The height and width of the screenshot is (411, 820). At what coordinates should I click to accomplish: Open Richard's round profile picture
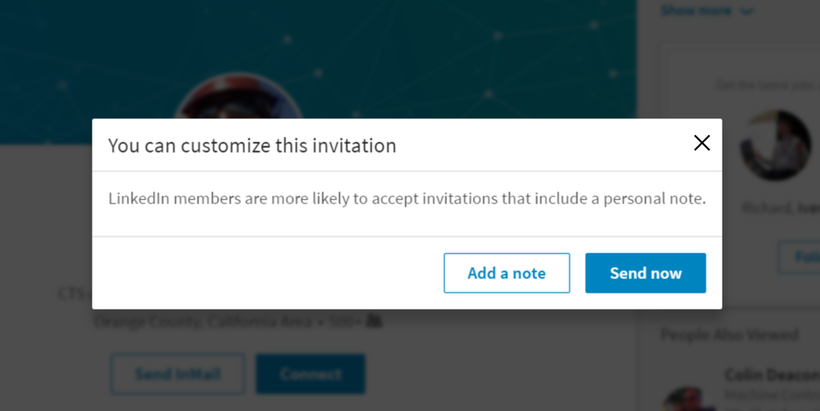(776, 146)
